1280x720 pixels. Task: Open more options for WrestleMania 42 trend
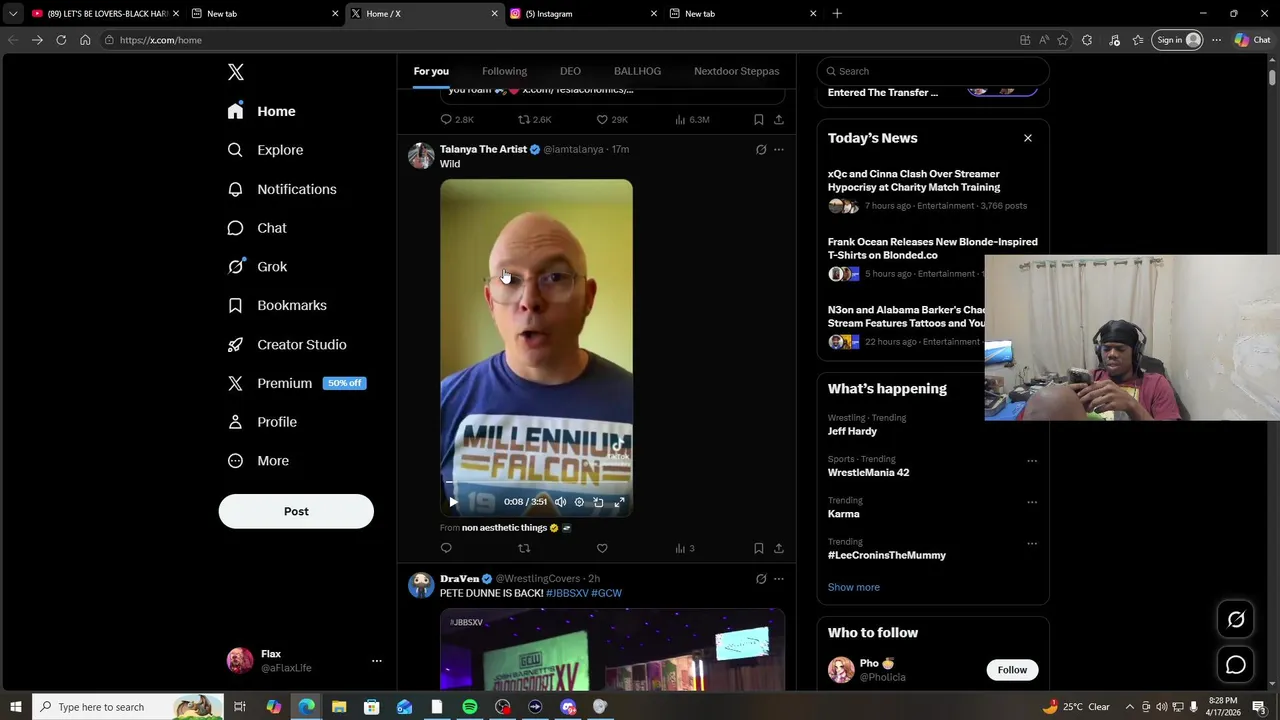tap(1032, 461)
